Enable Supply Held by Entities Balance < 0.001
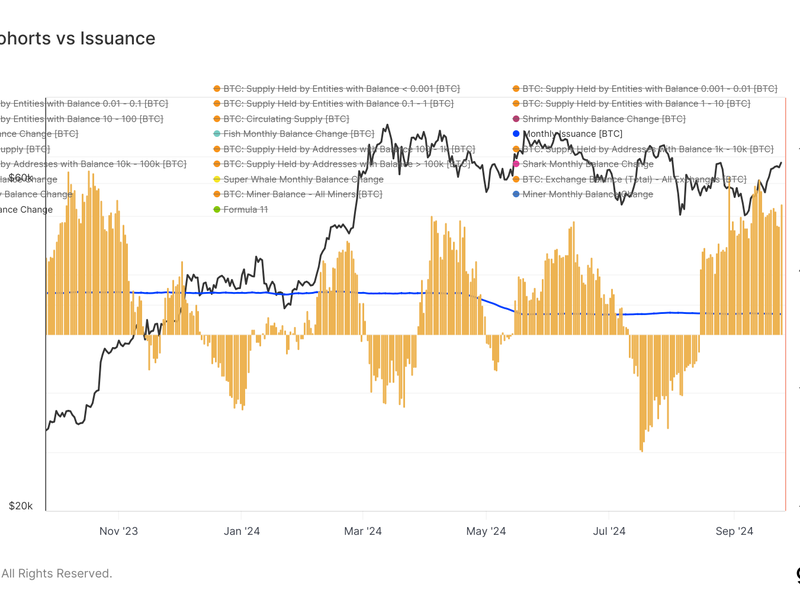This screenshot has width=800, height=600. pyautogui.click(x=340, y=89)
